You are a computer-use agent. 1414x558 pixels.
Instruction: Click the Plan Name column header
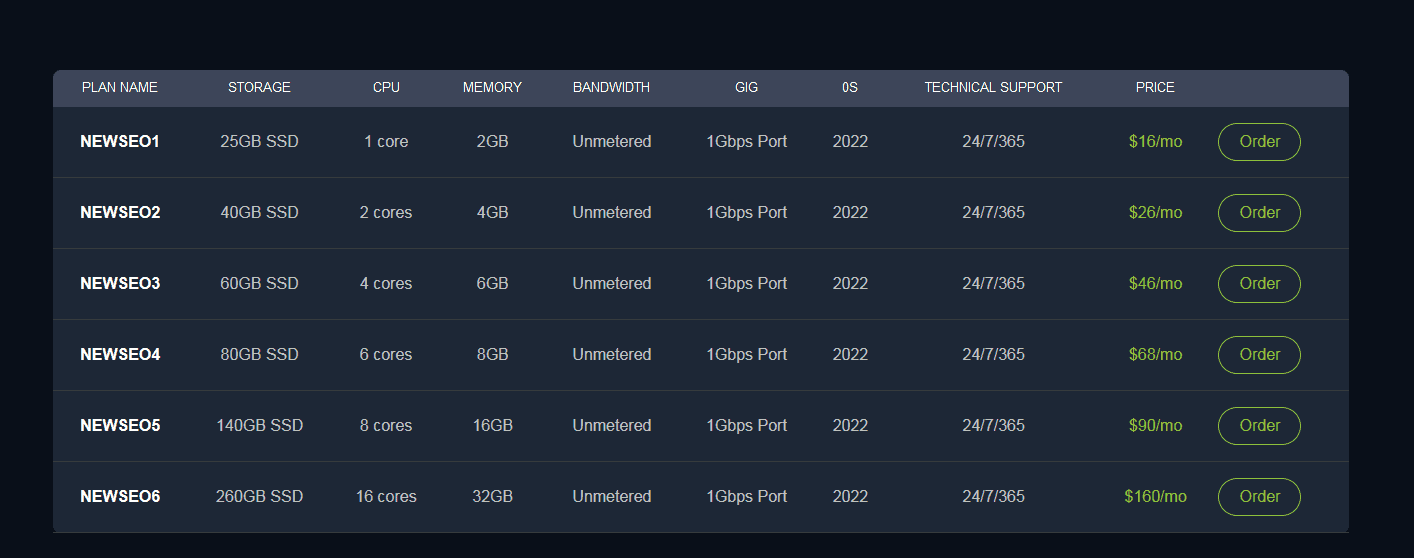click(x=120, y=88)
